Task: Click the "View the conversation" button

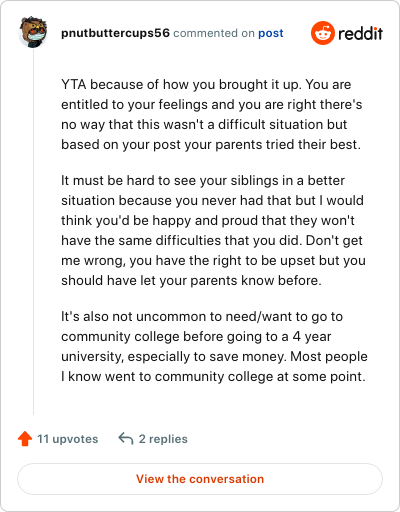Action: [200, 479]
